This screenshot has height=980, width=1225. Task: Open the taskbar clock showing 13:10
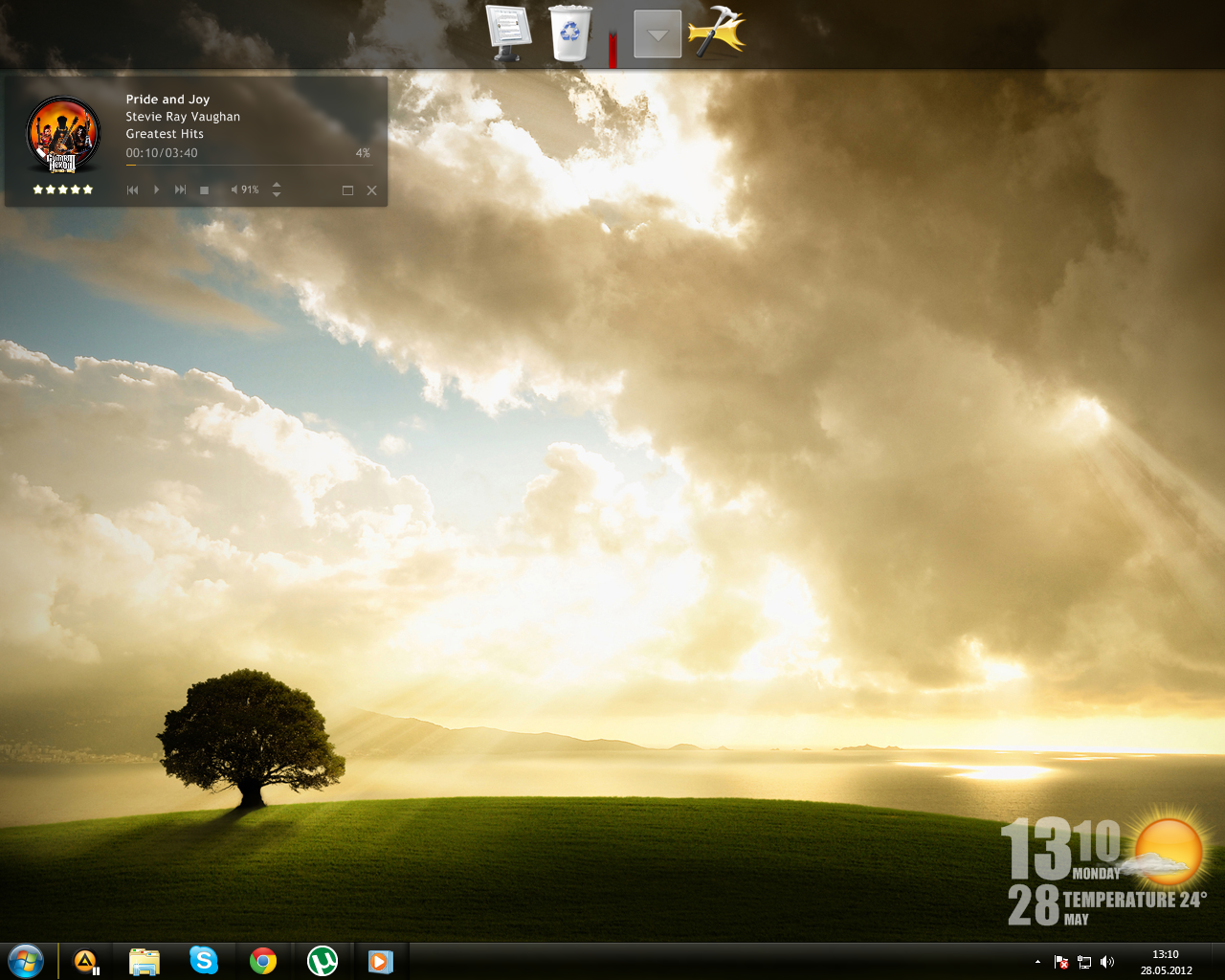1166,962
